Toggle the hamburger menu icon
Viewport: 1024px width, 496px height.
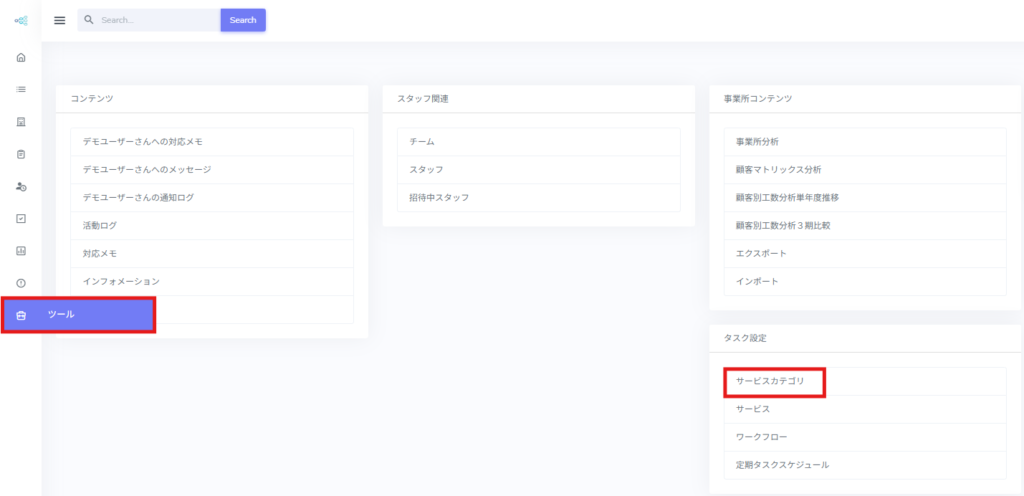(59, 20)
